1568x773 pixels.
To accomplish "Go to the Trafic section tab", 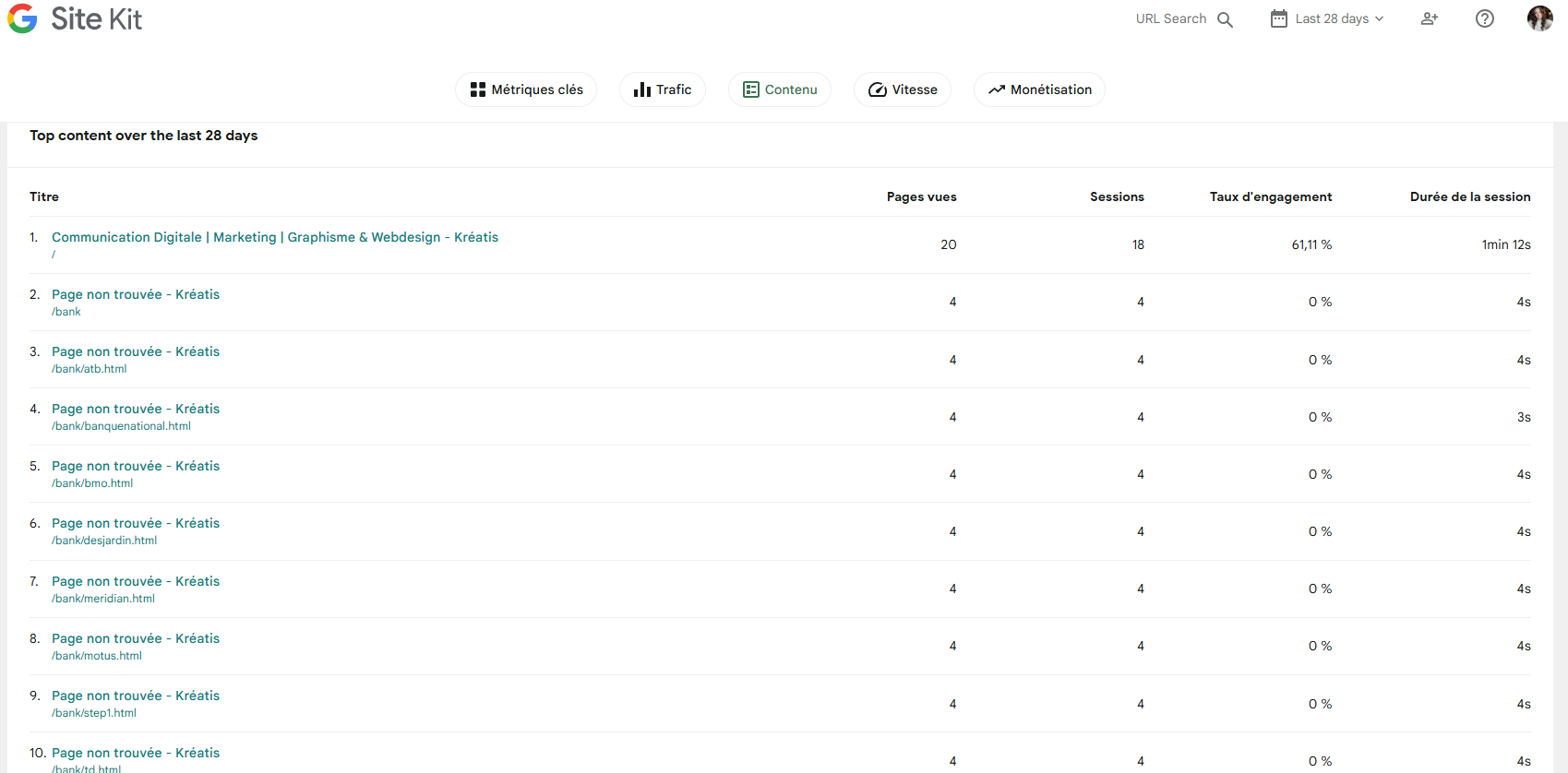I will [x=662, y=89].
